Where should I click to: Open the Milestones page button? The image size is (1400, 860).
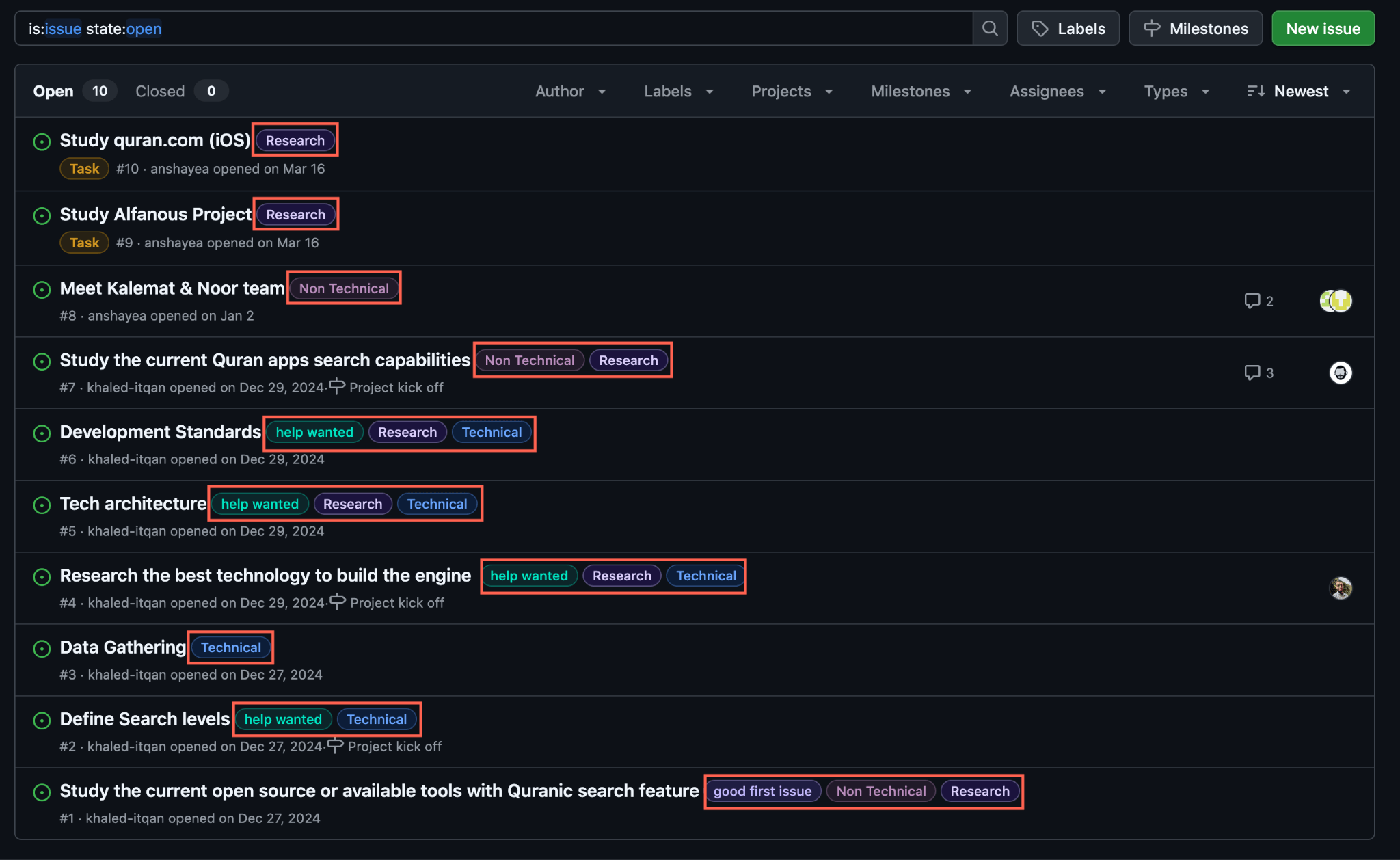click(1195, 29)
